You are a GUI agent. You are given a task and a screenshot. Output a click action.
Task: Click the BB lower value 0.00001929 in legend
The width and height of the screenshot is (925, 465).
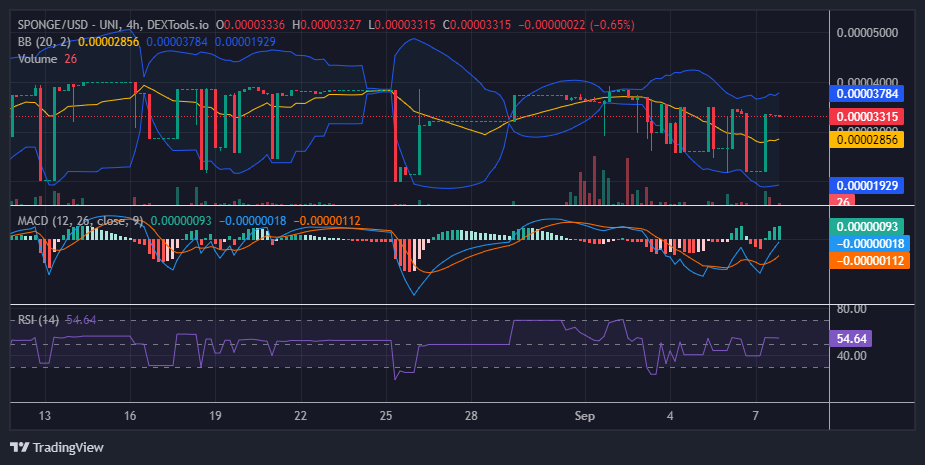pos(245,42)
